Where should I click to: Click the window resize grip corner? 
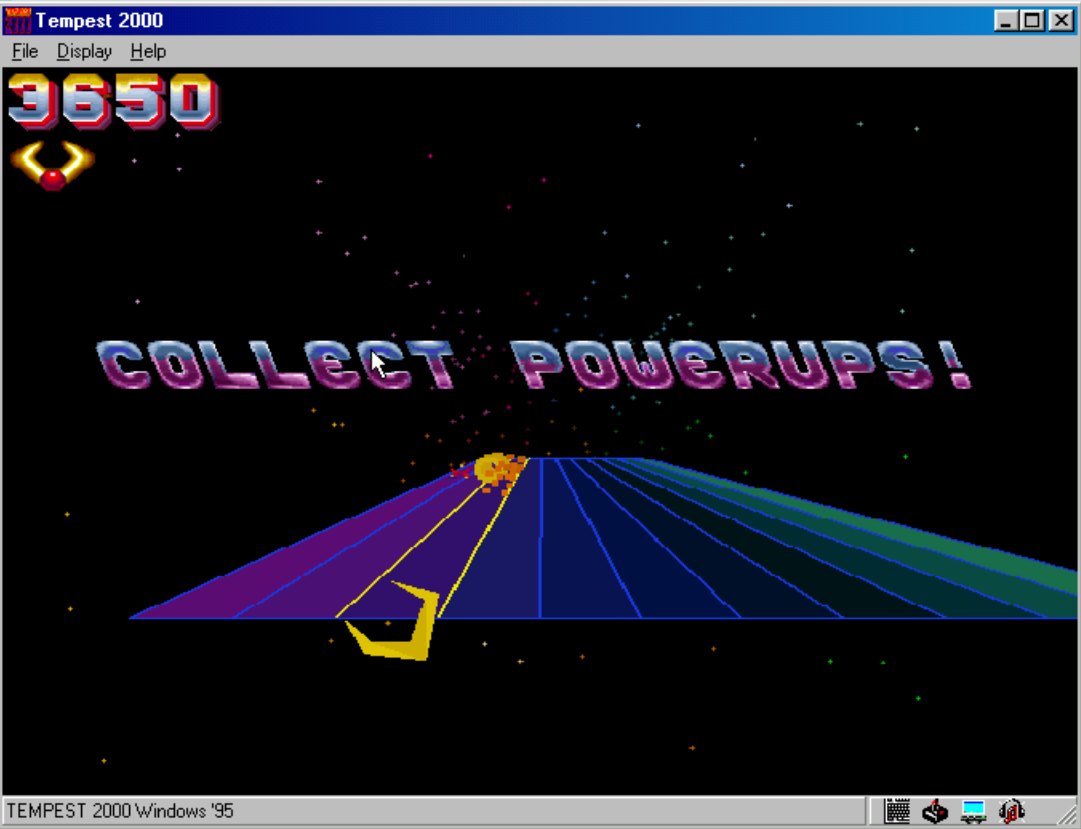[1067, 815]
